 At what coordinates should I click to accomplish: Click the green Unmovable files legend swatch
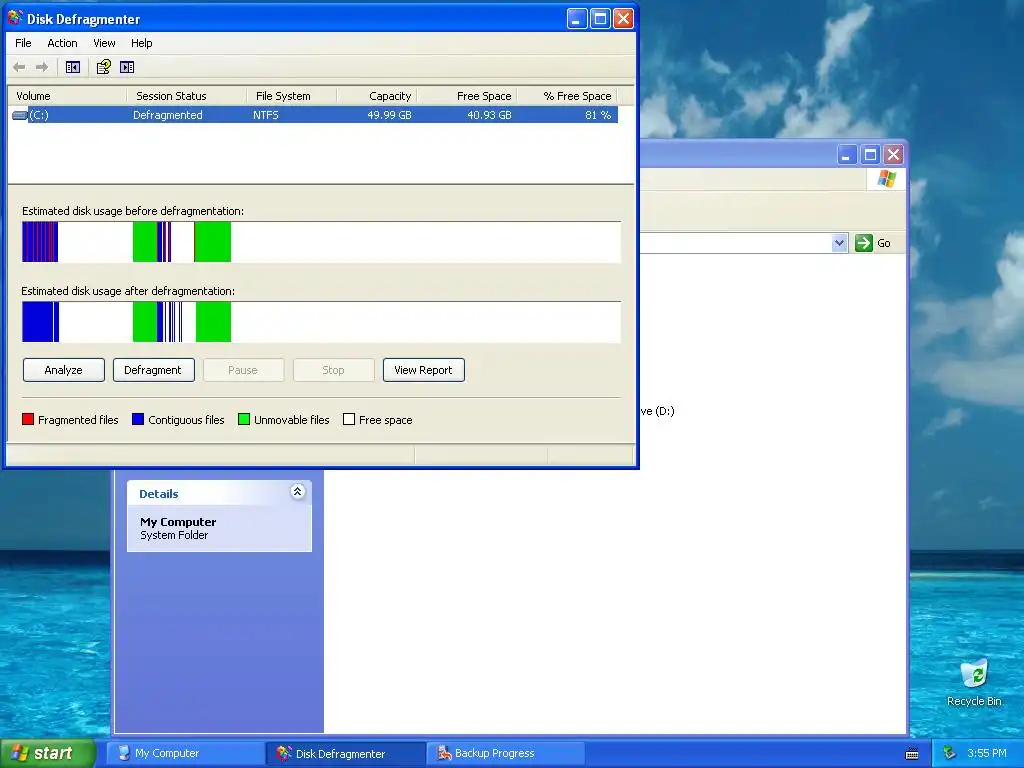(x=244, y=419)
